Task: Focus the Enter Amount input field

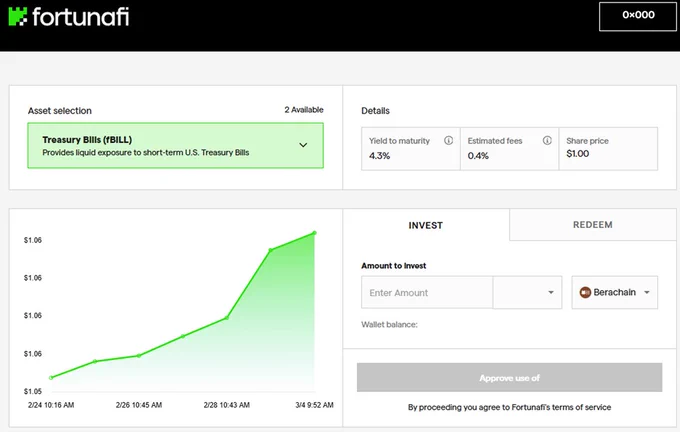Action: pos(427,292)
